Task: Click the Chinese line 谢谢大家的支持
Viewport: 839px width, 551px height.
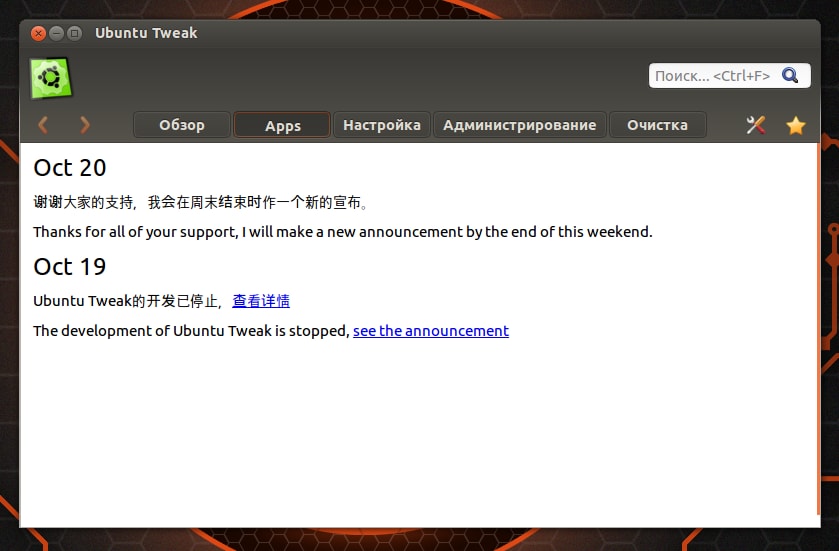Action: coord(201,202)
